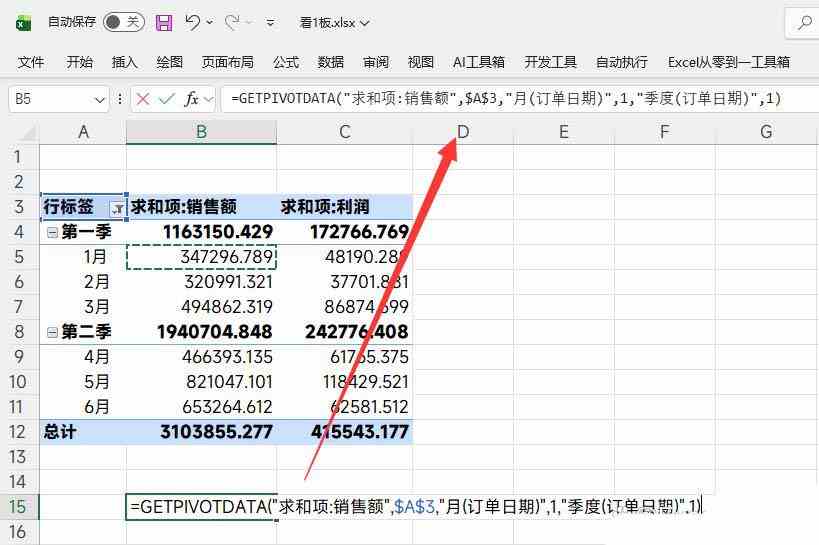Open the 开发工具 tab
The height and width of the screenshot is (545, 819).
coord(551,62)
